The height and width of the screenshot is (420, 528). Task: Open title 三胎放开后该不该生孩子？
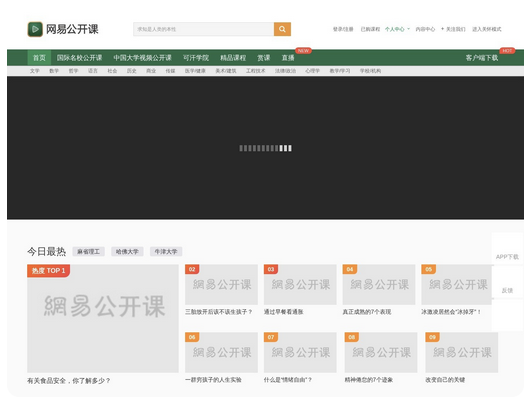[x=219, y=312]
